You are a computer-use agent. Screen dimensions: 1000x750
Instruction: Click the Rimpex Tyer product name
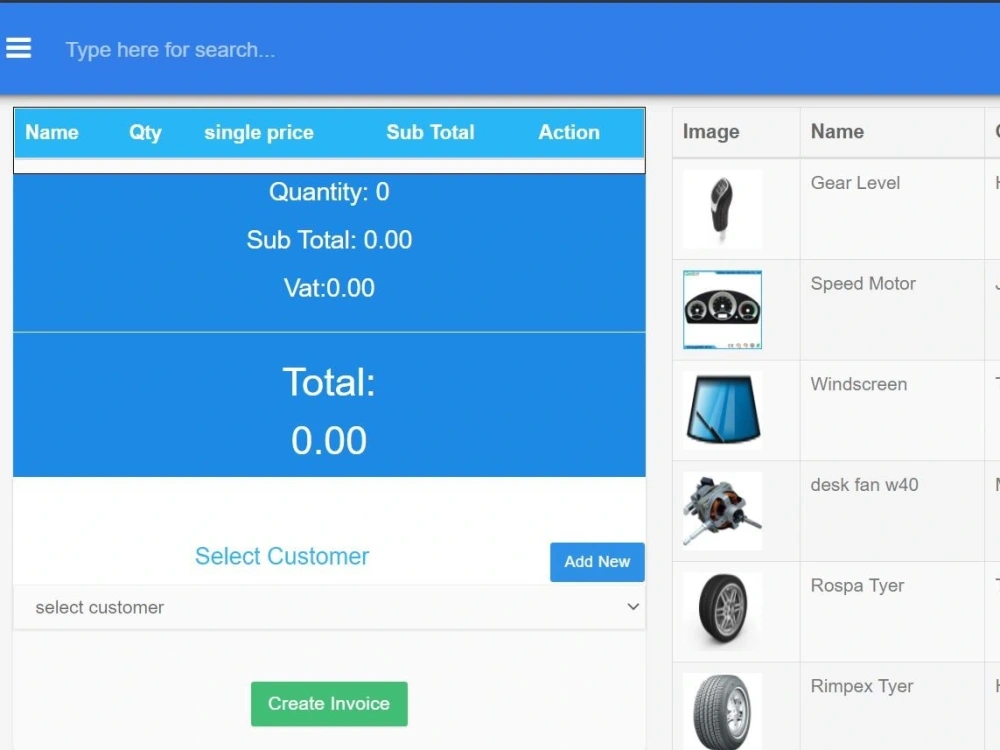point(862,686)
